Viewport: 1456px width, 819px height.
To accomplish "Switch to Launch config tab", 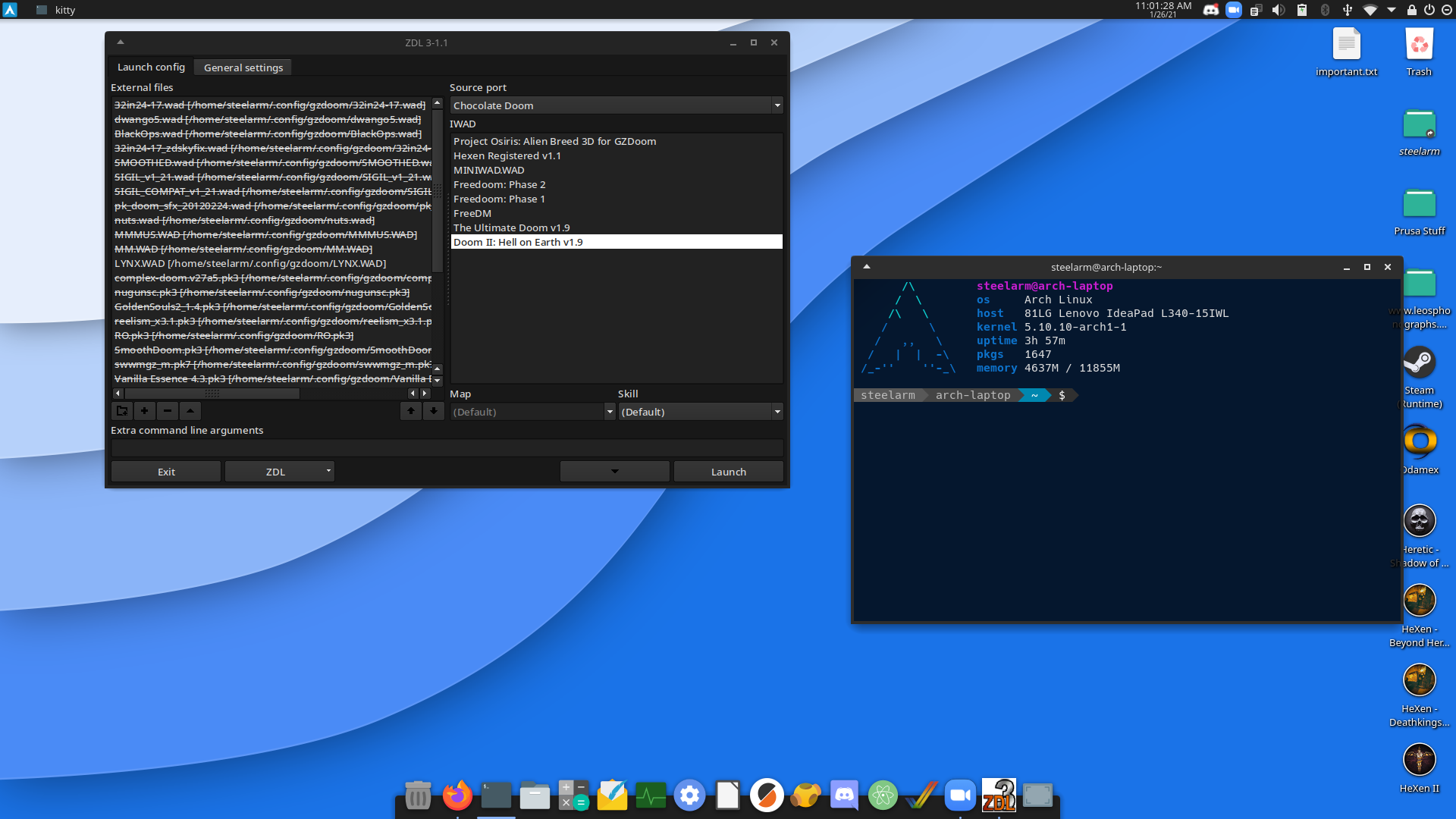I will tap(150, 67).
